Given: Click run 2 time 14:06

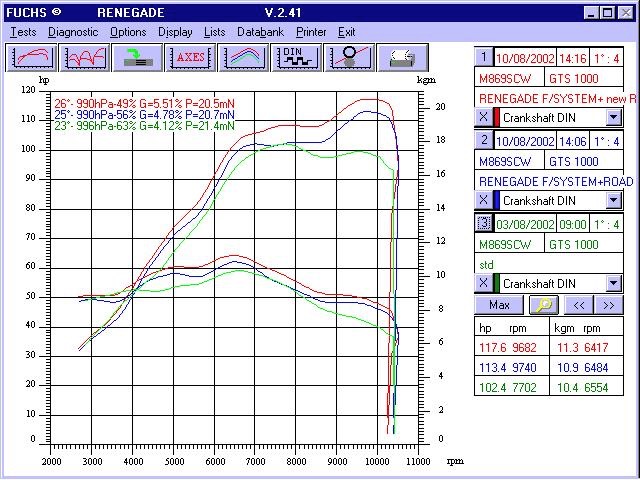Looking at the screenshot, I should tap(572, 142).
